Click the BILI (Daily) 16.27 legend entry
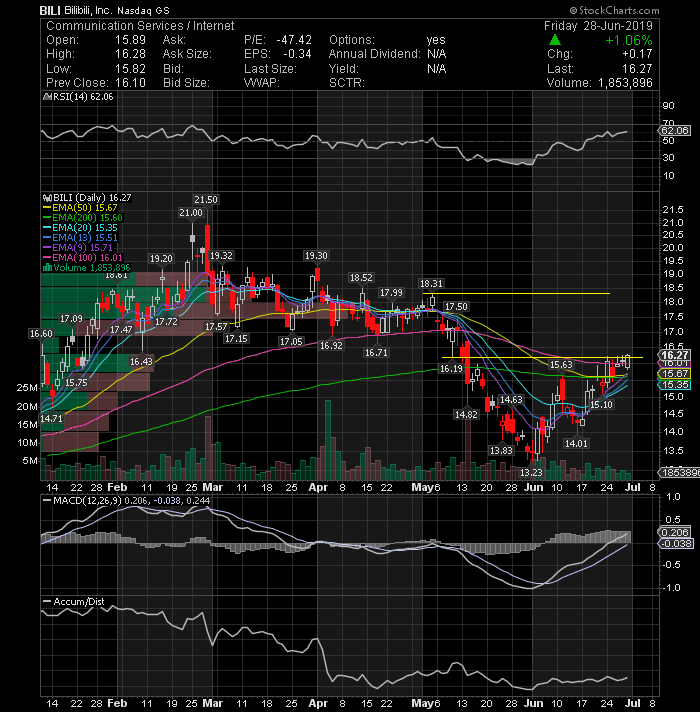This screenshot has height=712, width=700. 87,198
